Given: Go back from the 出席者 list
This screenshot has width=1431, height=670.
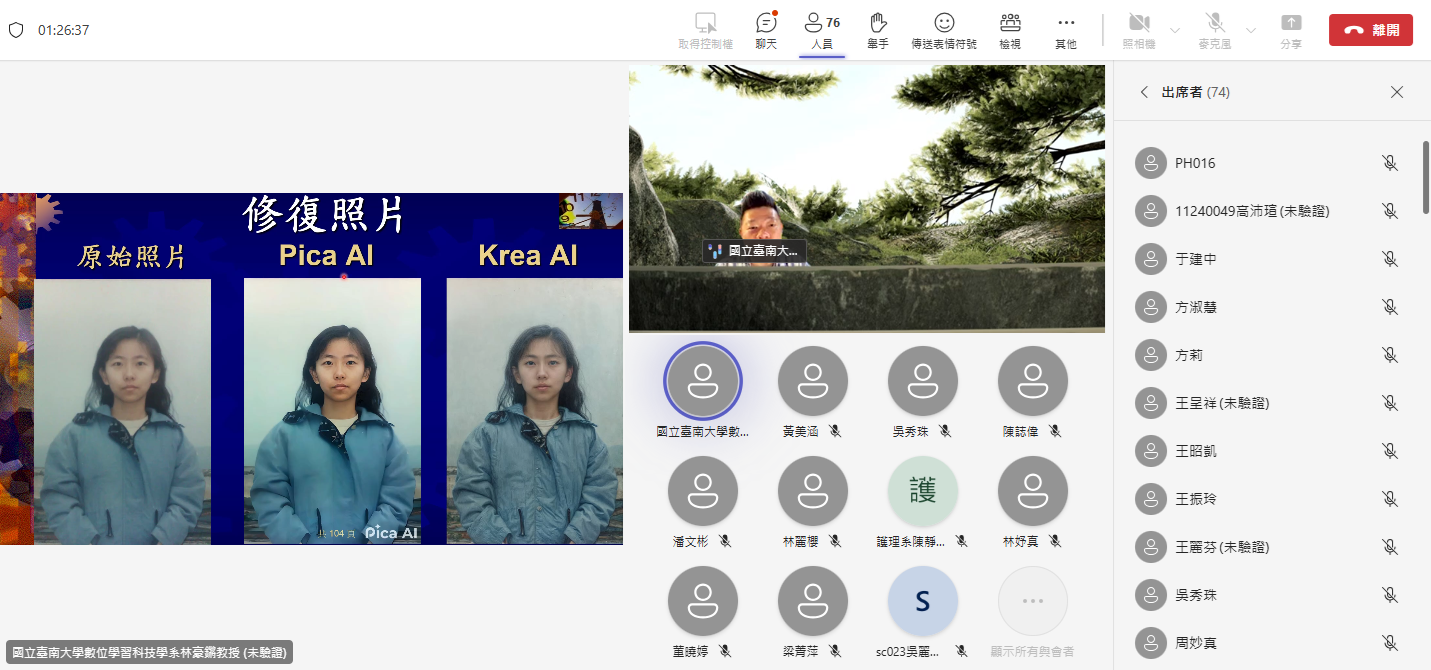Looking at the screenshot, I should [1144, 92].
